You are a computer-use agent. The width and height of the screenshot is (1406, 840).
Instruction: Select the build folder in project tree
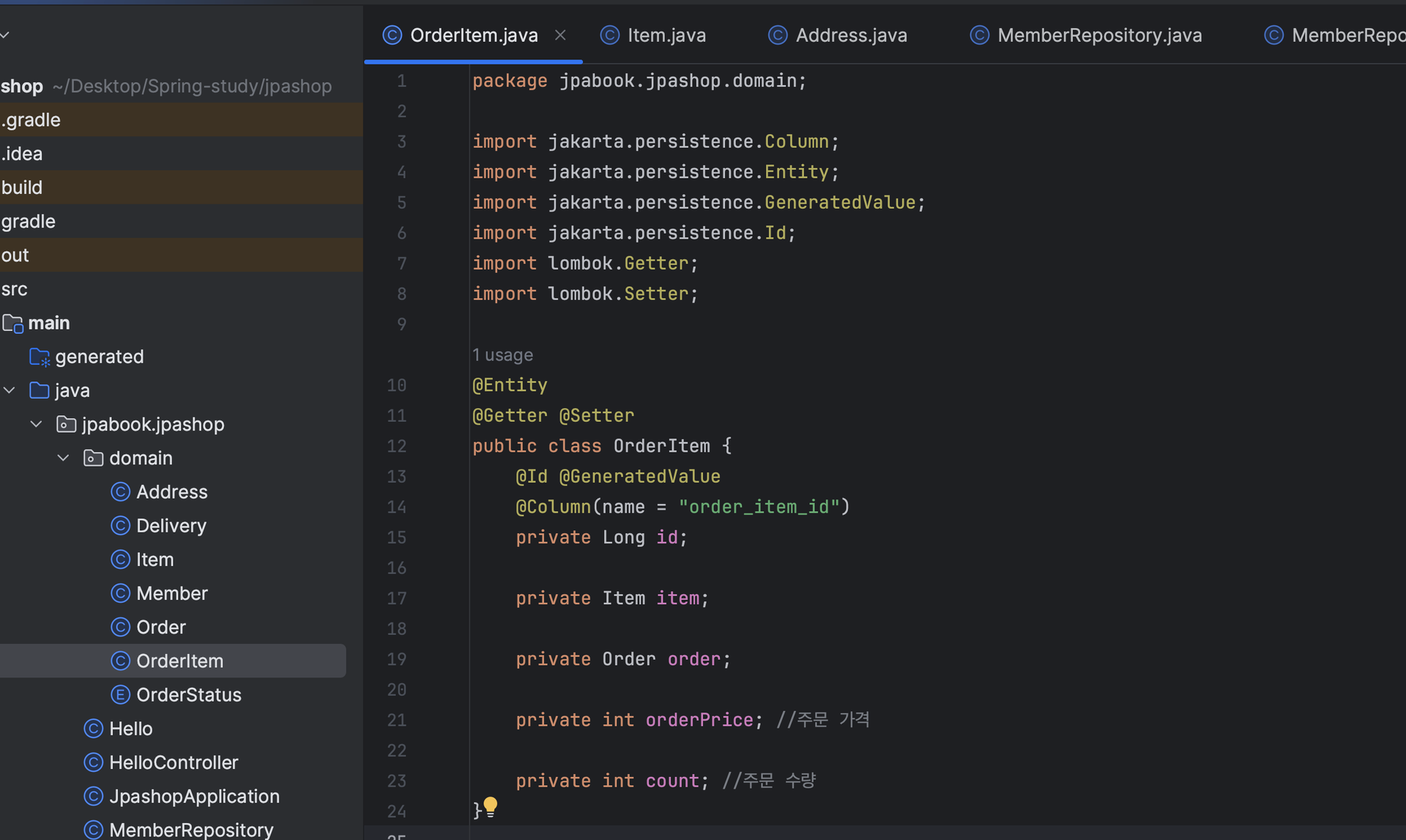pyautogui.click(x=182, y=187)
